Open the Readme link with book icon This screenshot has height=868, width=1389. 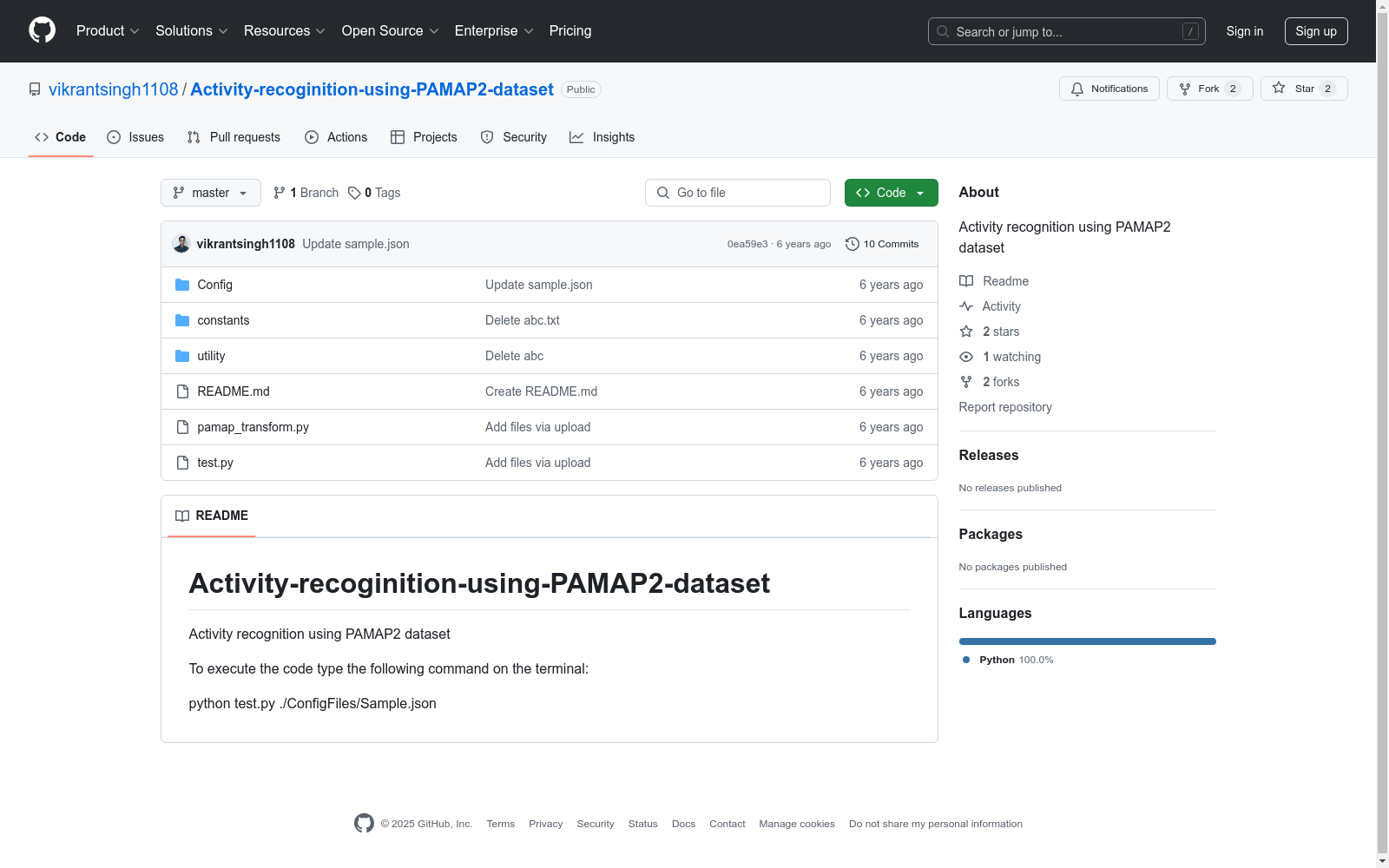(x=1004, y=281)
